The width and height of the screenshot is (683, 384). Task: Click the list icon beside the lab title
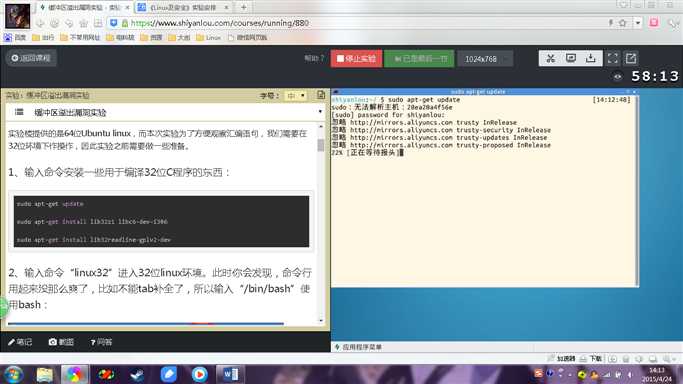pyautogui.click(x=19, y=112)
